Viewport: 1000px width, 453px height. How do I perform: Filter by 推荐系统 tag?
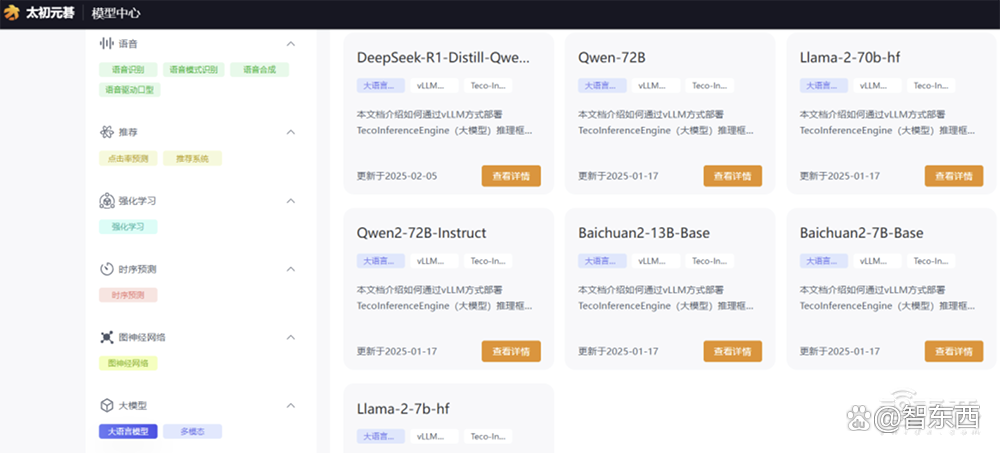tap(193, 158)
